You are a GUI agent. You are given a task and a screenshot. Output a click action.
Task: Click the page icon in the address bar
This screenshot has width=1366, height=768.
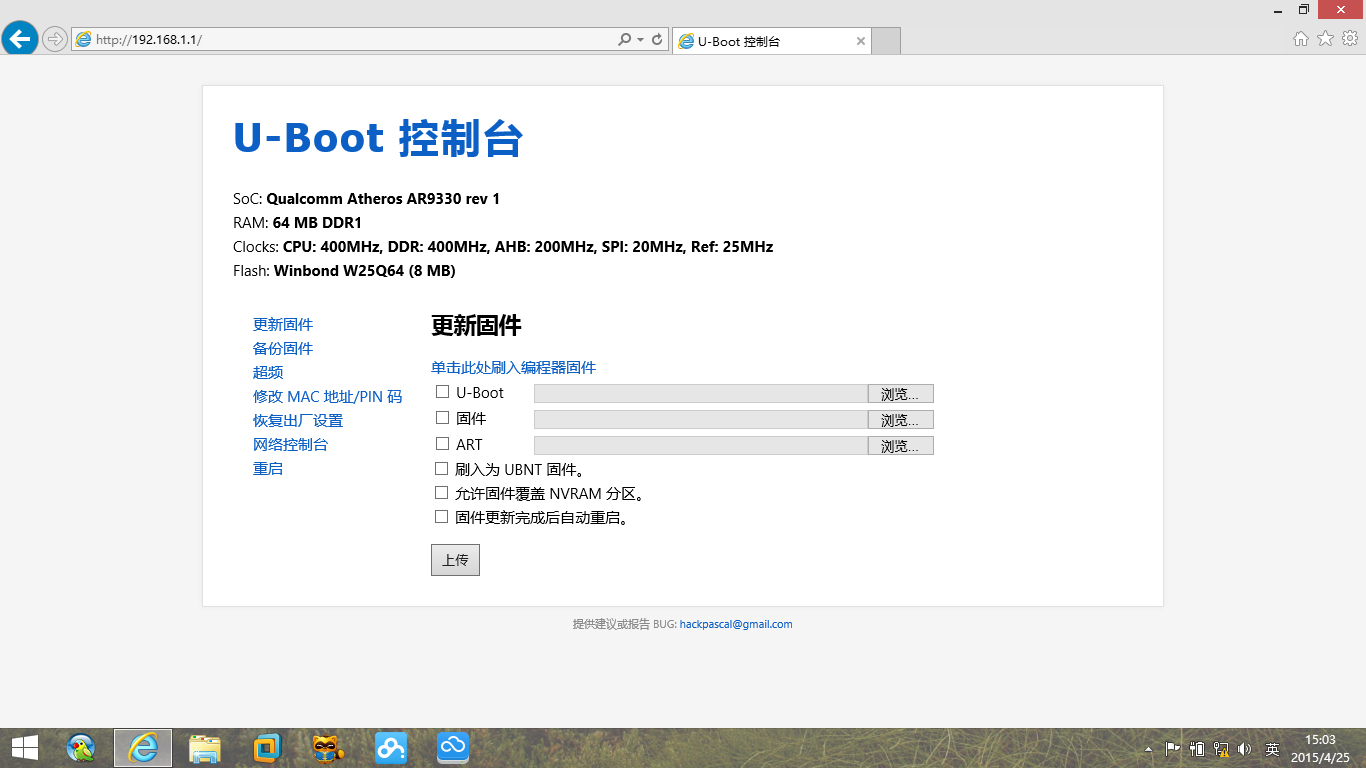tap(84, 40)
